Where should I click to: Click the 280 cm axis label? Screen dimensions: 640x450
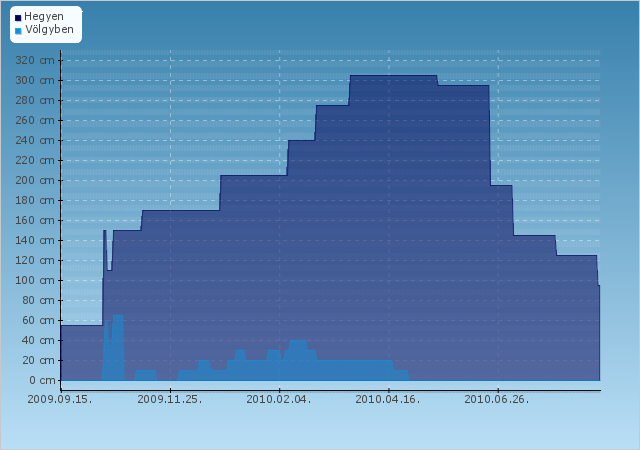click(x=35, y=100)
